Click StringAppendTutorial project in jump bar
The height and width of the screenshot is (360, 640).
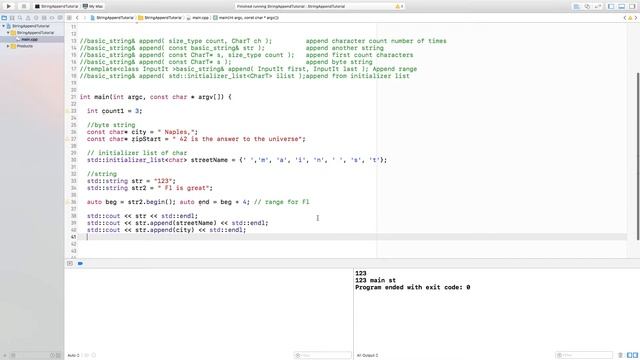[x=112, y=18]
